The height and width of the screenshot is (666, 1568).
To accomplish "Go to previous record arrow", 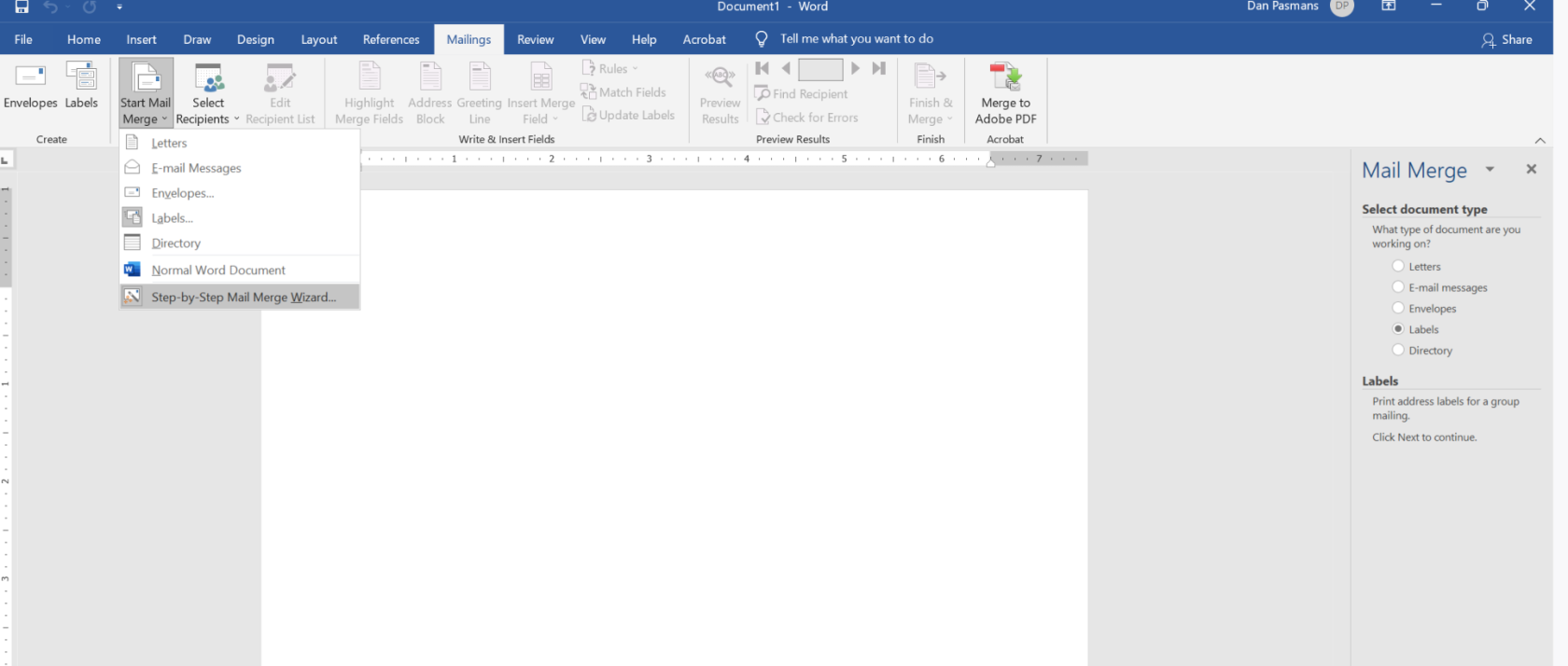I will (786, 68).
